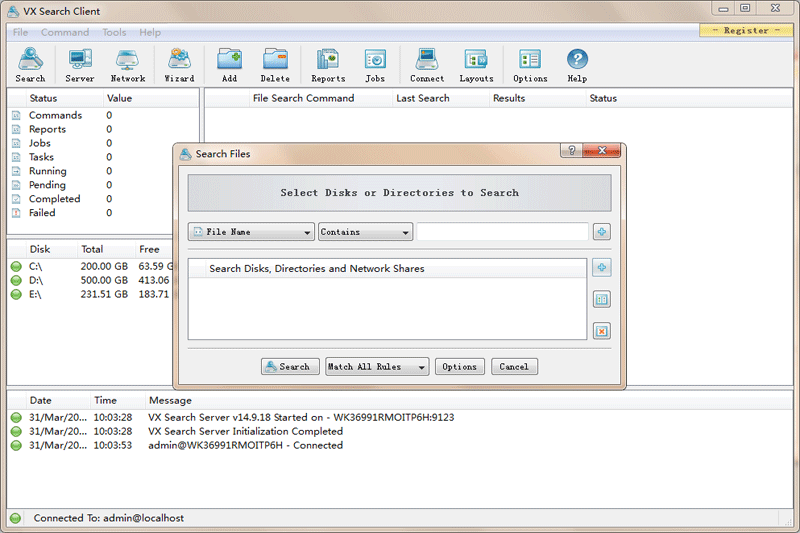This screenshot has height=533, width=800.
Task: Click the Search toolbar icon
Action: click(30, 65)
